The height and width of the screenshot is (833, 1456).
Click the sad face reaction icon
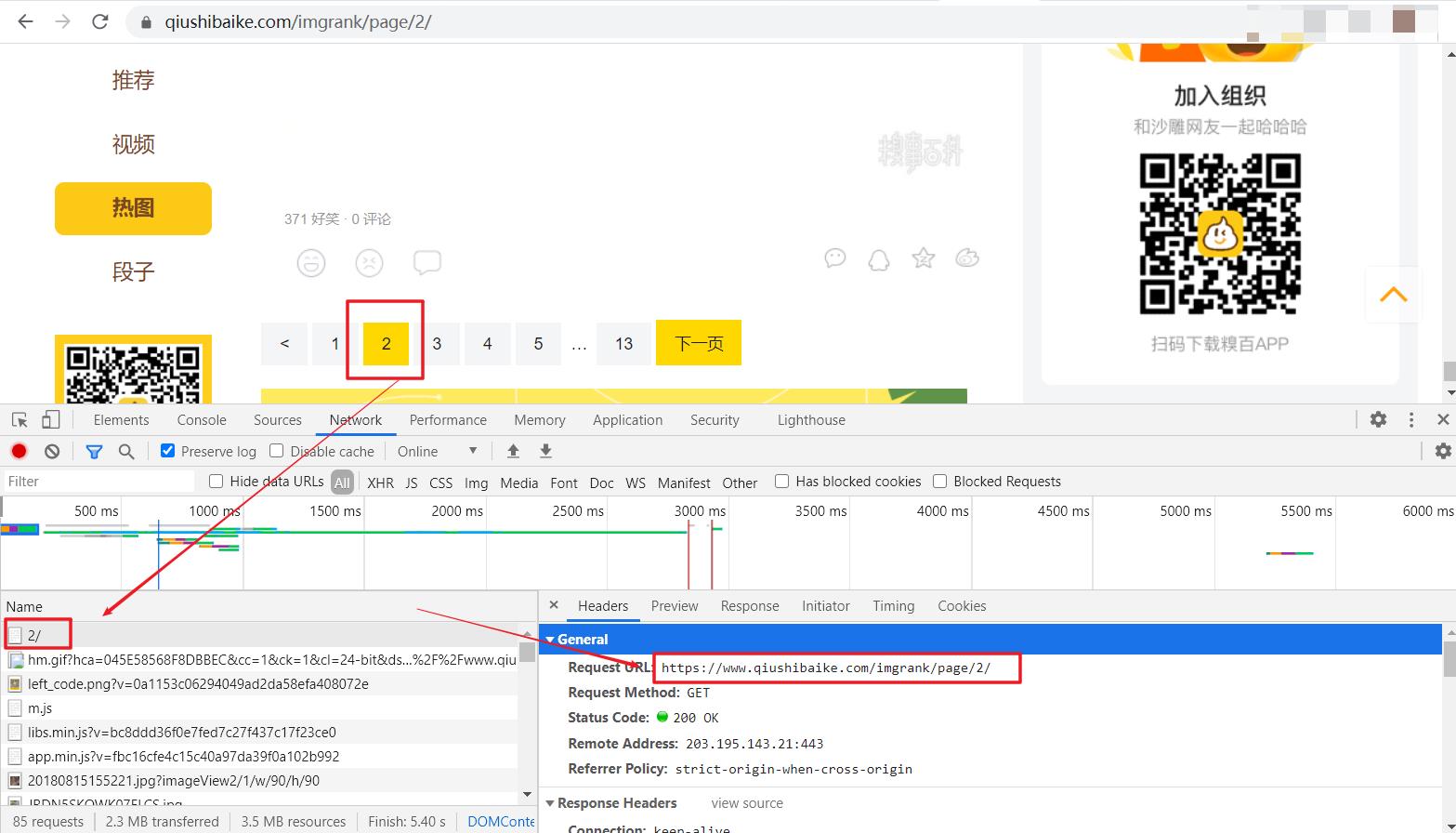[x=370, y=263]
